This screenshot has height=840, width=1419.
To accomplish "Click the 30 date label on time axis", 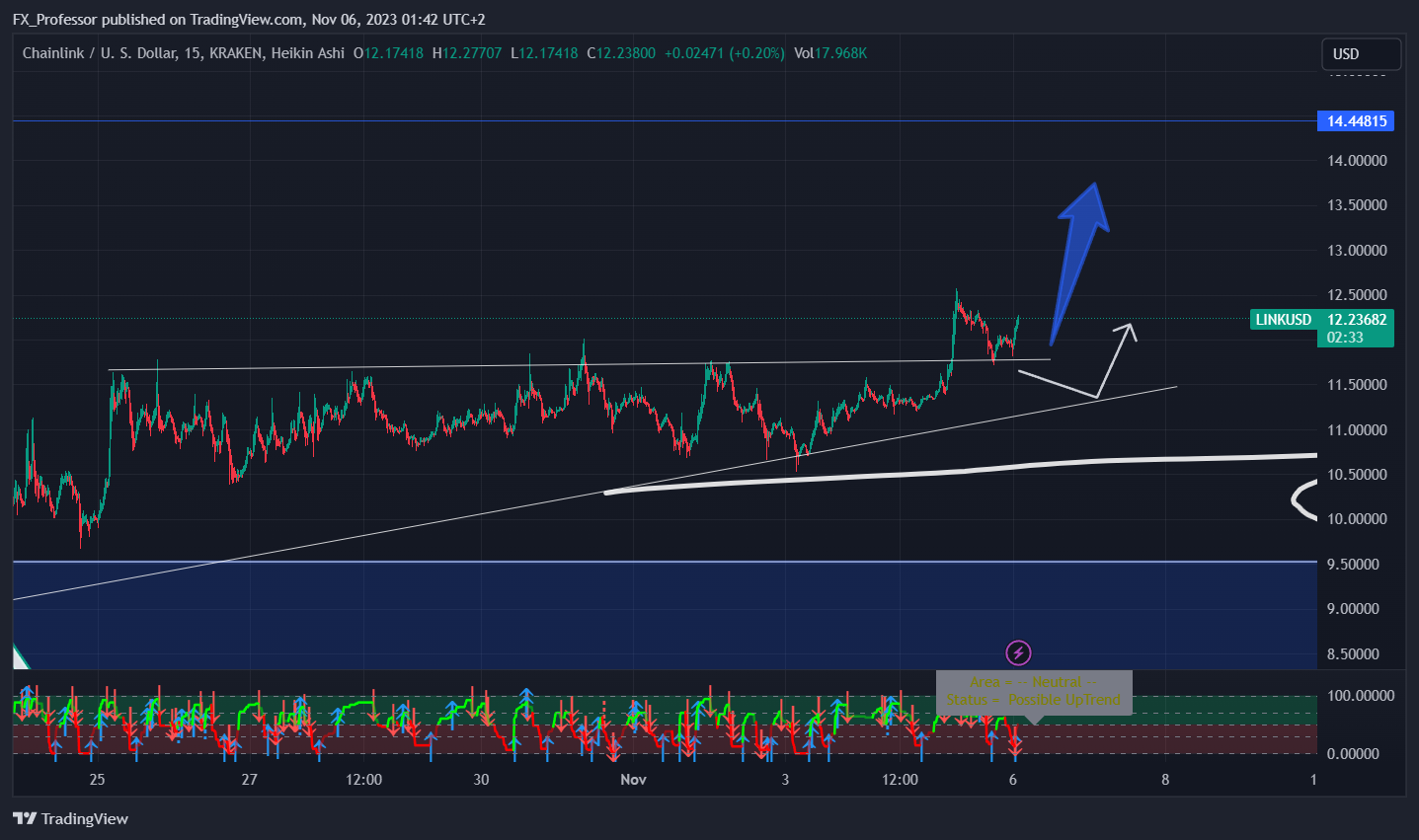I will tap(481, 780).
